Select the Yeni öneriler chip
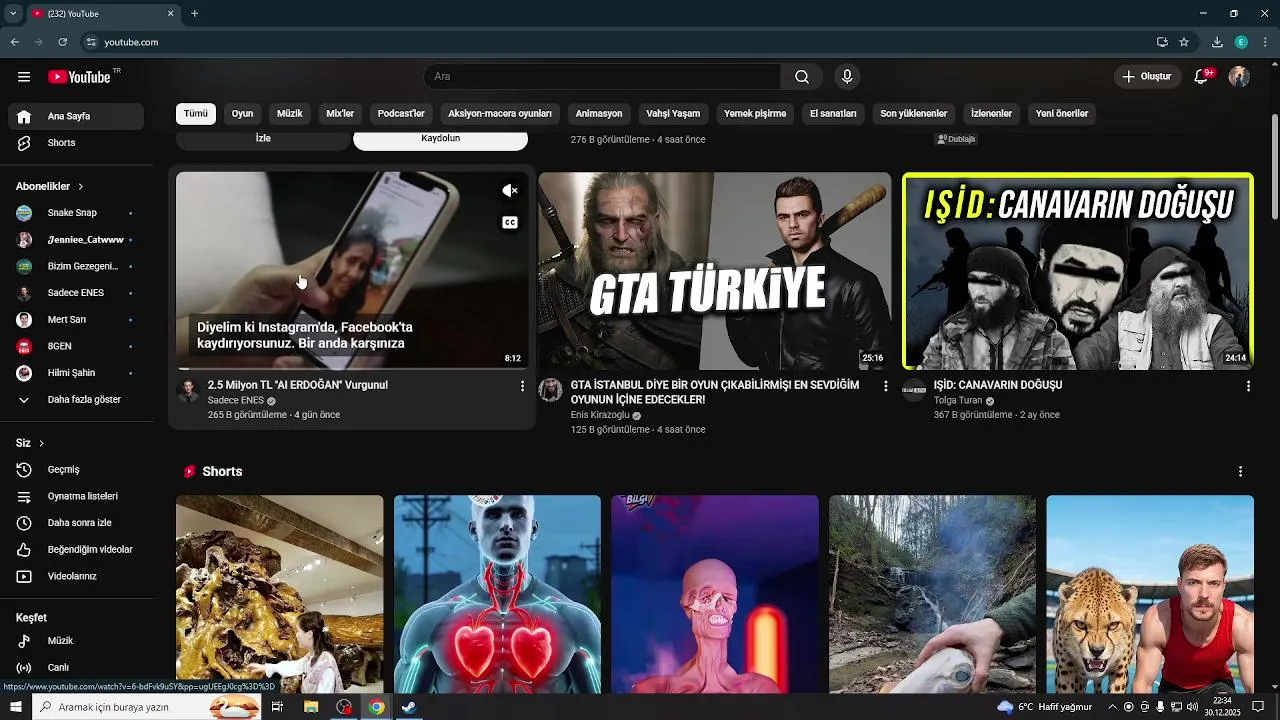The height and width of the screenshot is (720, 1280). [1062, 114]
